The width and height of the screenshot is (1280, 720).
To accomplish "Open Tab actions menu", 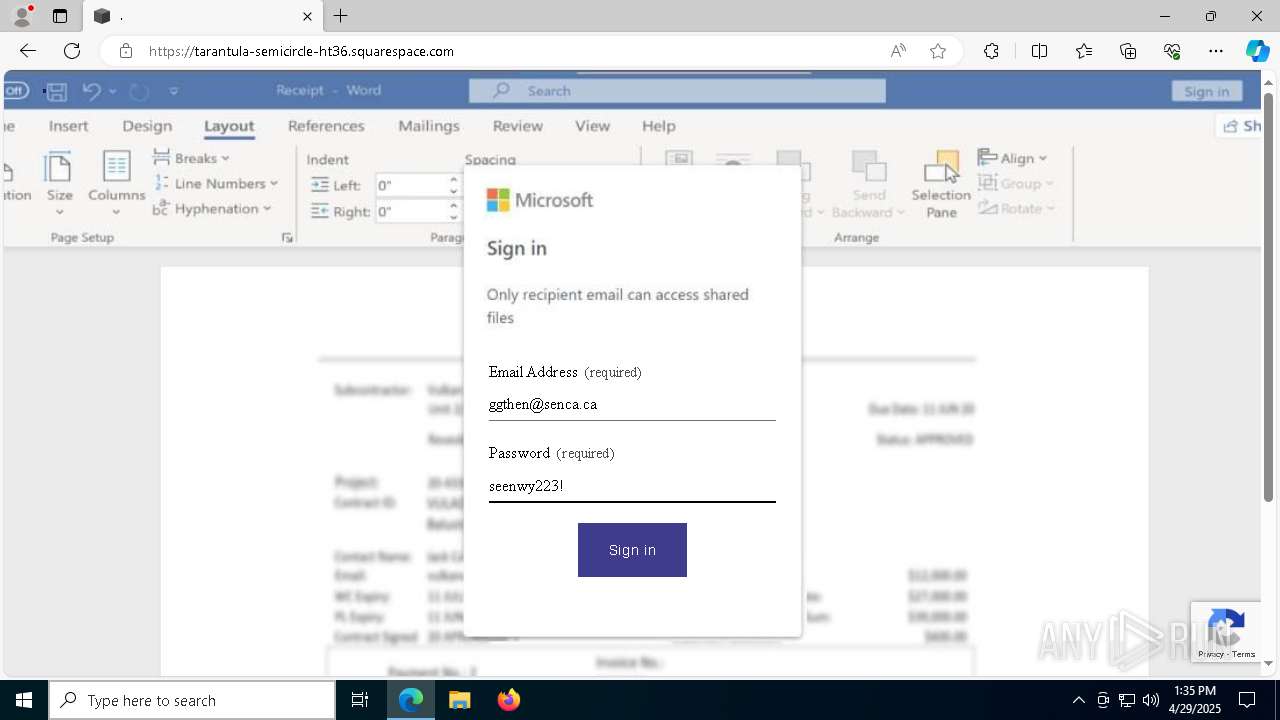I will point(60,16).
